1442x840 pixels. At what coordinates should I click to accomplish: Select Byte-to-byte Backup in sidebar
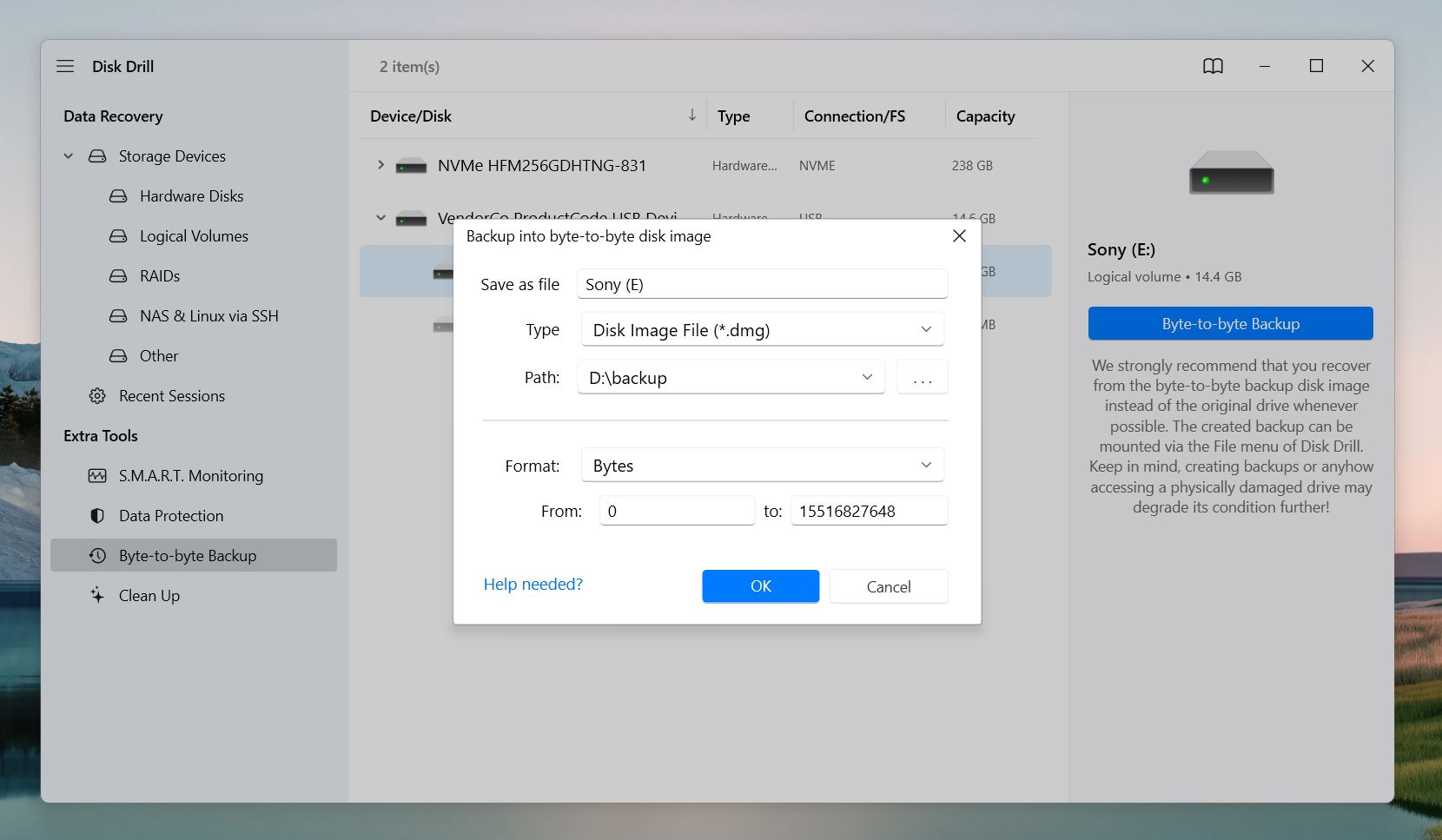coord(194,555)
